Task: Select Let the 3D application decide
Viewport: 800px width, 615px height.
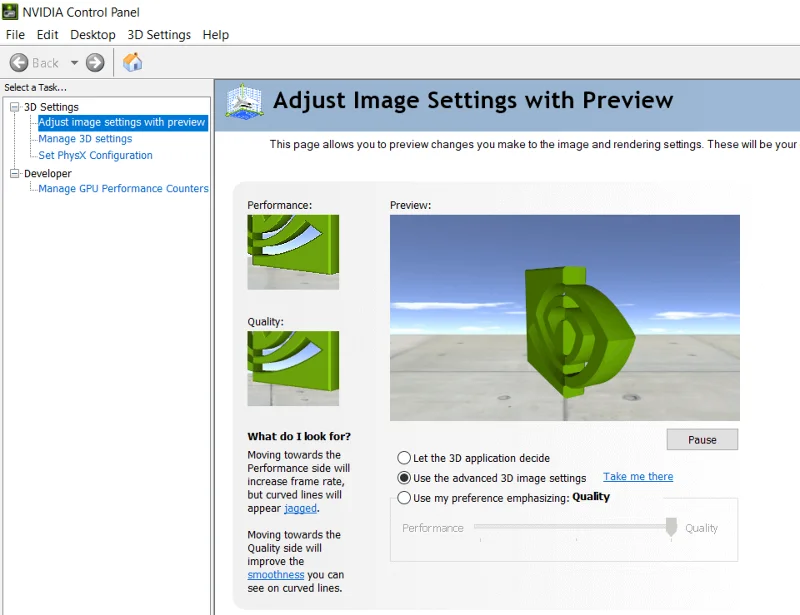Action: (404, 458)
